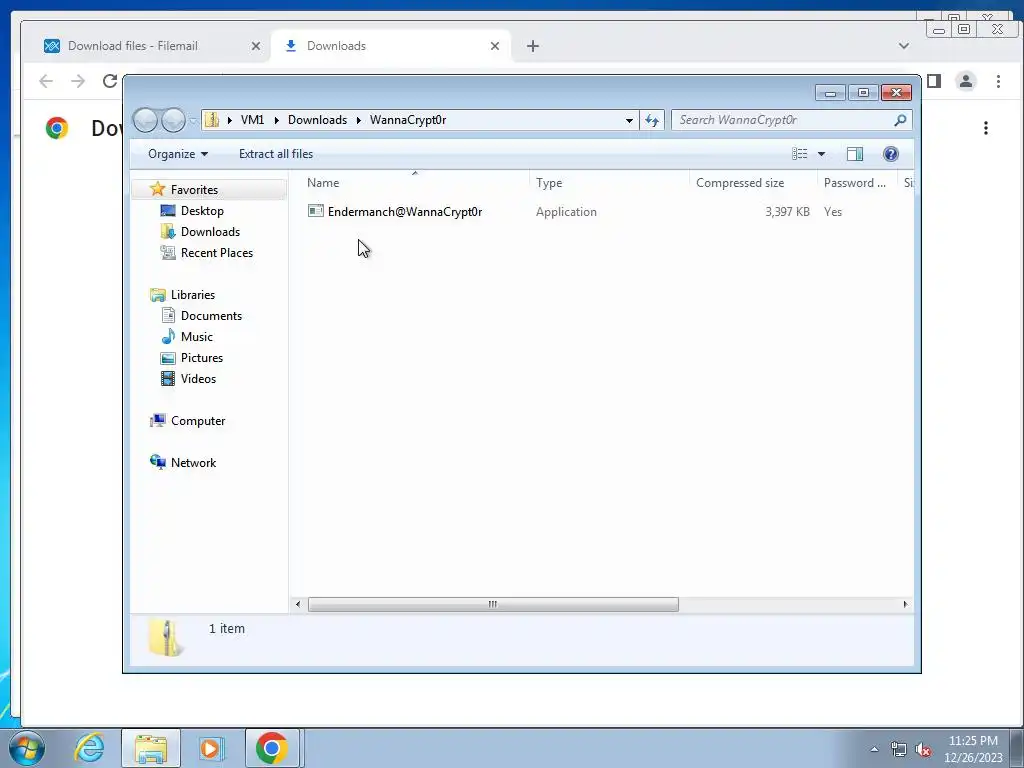The width and height of the screenshot is (1024, 768).
Task: Open Explorer help with the question mark icon
Action: [890, 154]
